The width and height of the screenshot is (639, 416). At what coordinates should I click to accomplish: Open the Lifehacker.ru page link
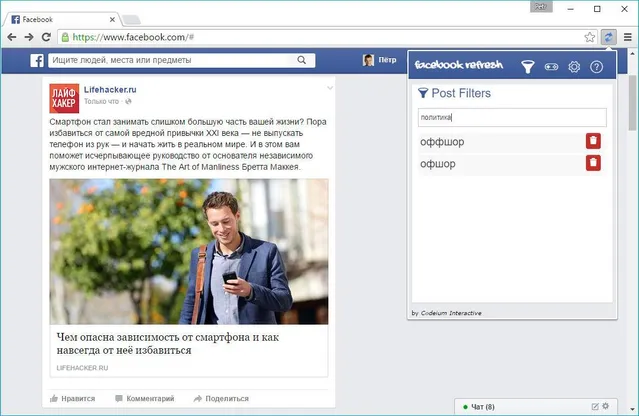pos(110,89)
